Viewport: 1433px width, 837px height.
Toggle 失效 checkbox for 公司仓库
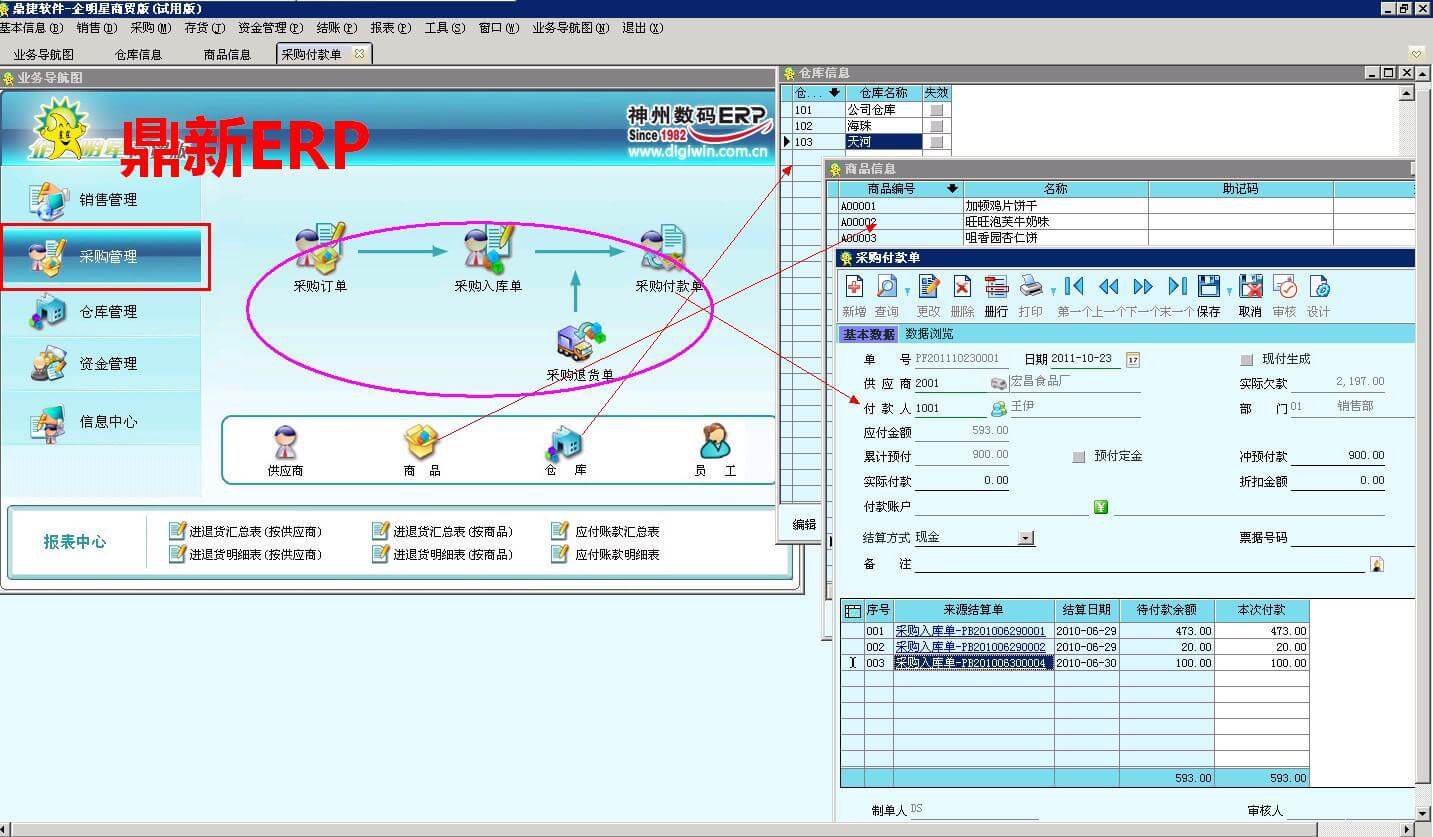pyautogui.click(x=936, y=110)
